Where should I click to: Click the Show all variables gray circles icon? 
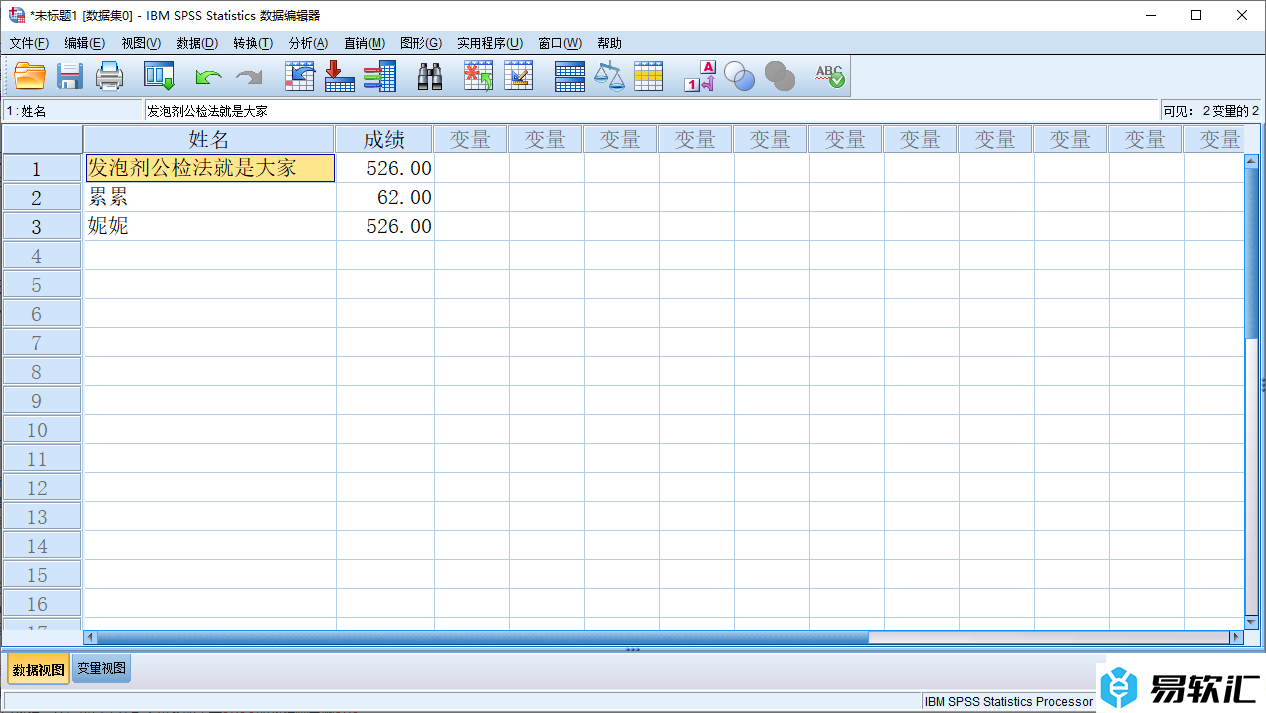pyautogui.click(x=779, y=76)
